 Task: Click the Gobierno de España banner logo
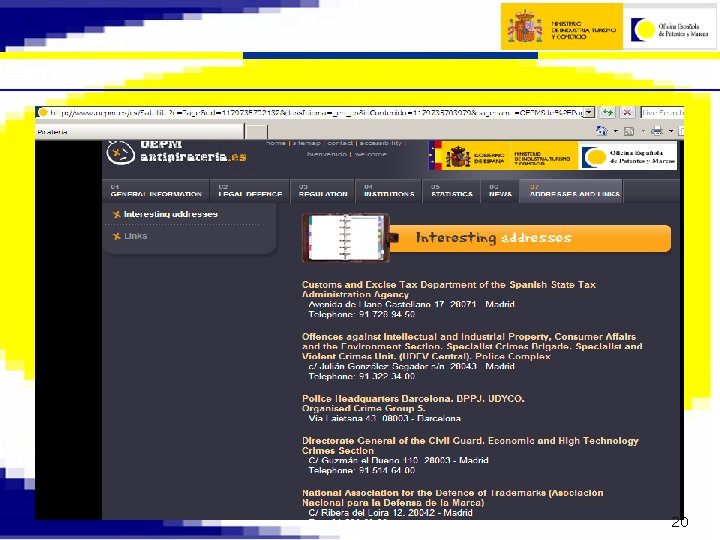point(469,156)
